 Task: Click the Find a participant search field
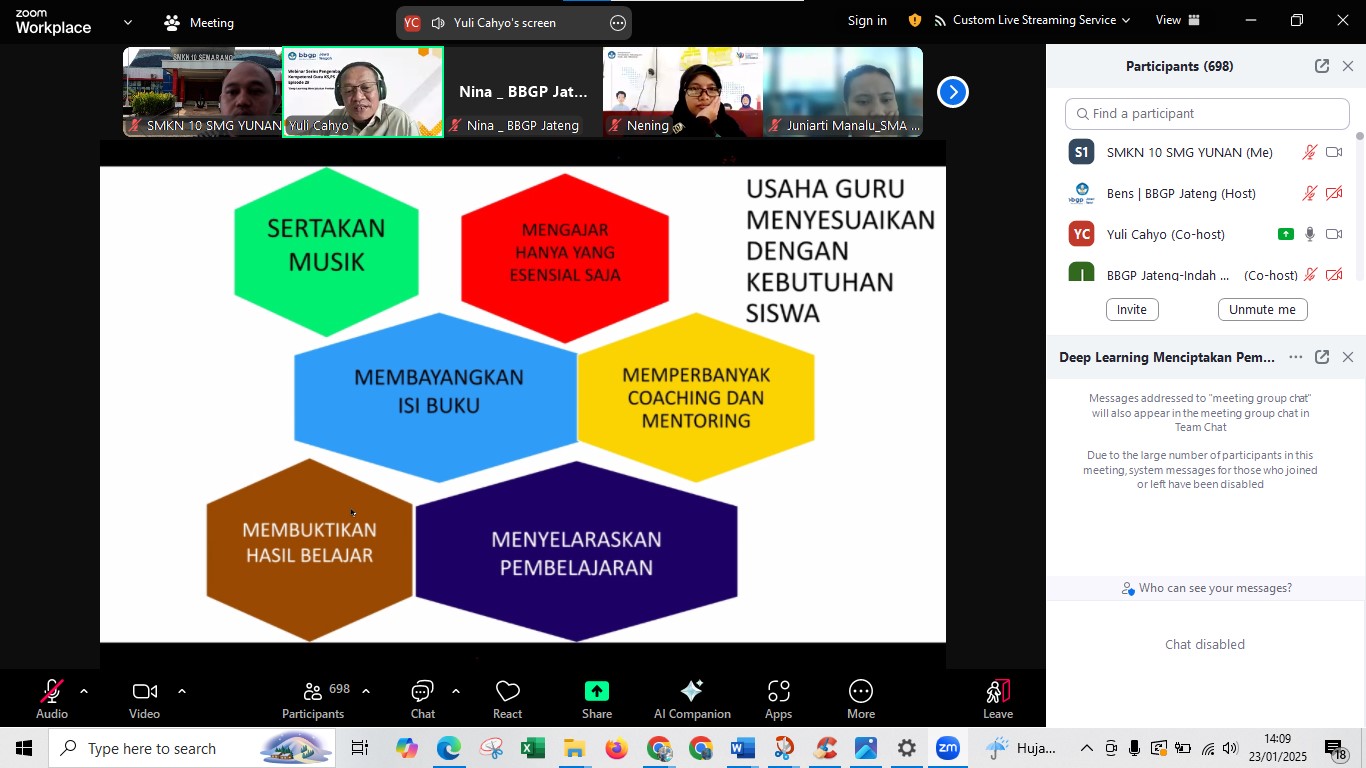pos(1207,114)
